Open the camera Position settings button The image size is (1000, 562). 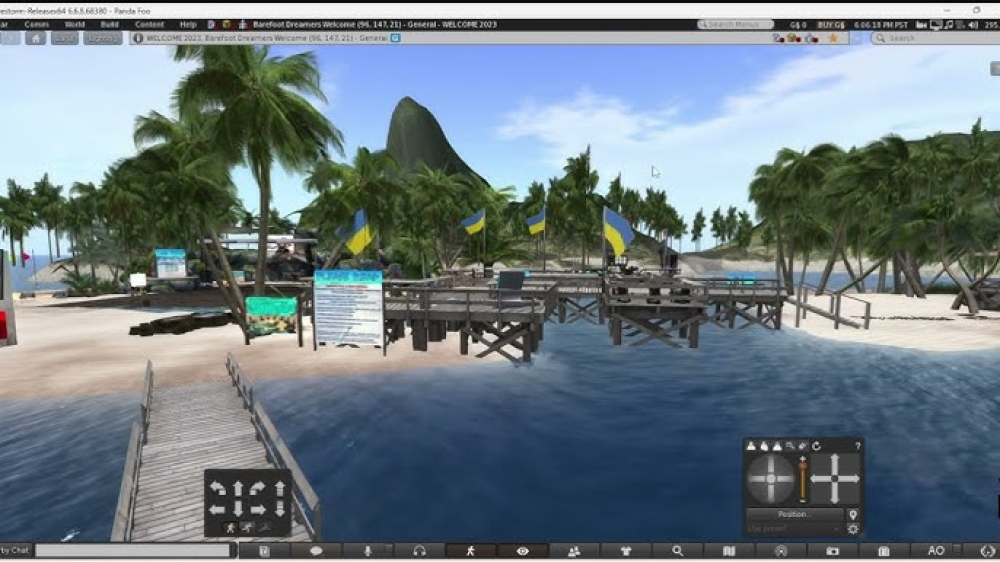[x=793, y=514]
